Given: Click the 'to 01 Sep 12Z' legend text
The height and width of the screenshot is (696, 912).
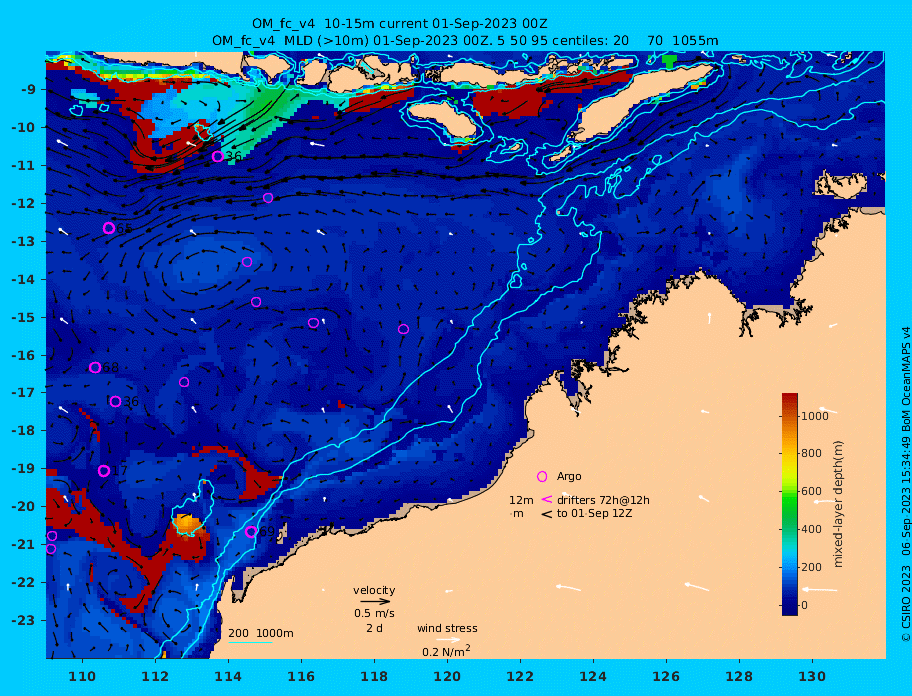Looking at the screenshot, I should pyautogui.click(x=594, y=513).
